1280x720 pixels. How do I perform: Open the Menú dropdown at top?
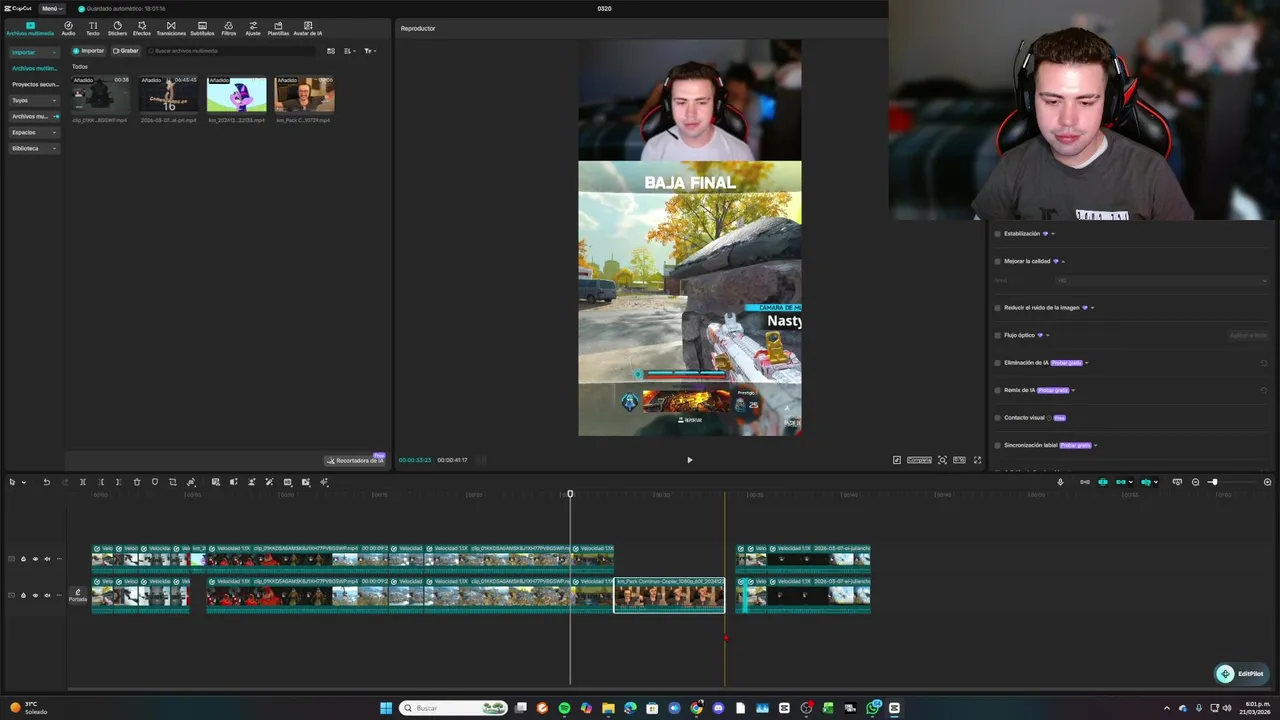tap(50, 8)
